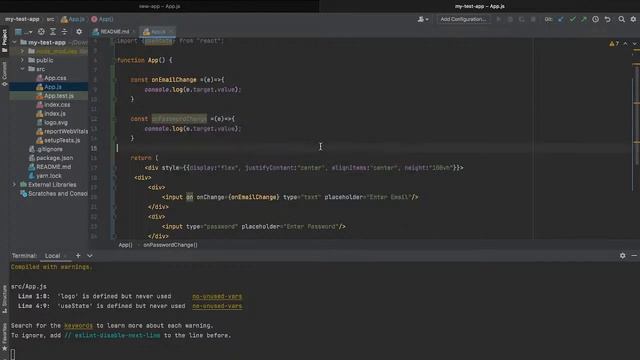This screenshot has width=640, height=360.
Task: Open the Add Configuration dropdown
Action: coord(463,19)
